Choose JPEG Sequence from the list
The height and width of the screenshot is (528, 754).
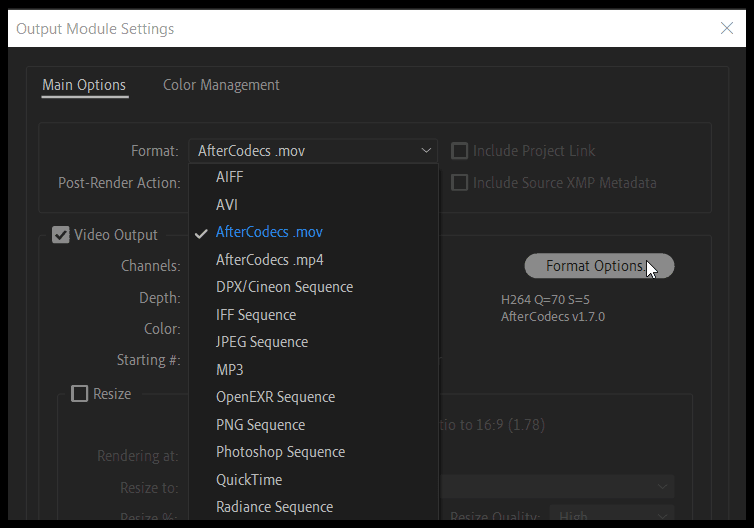[x=314, y=342]
